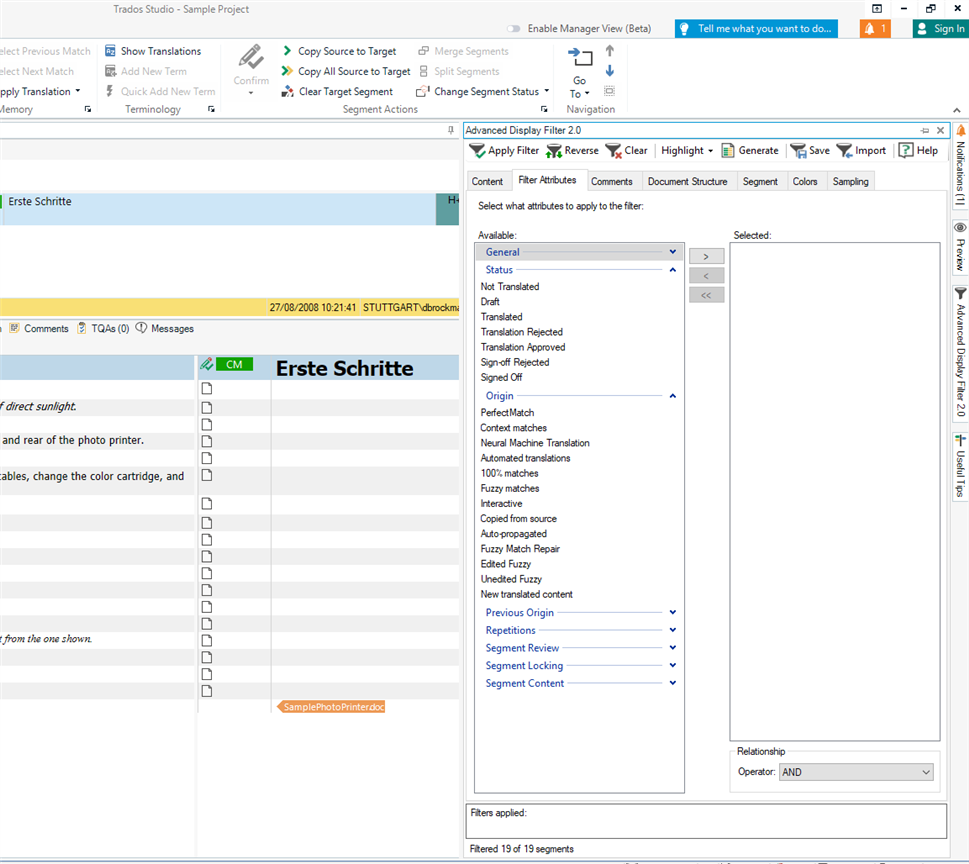Click Split Segments

459,71
